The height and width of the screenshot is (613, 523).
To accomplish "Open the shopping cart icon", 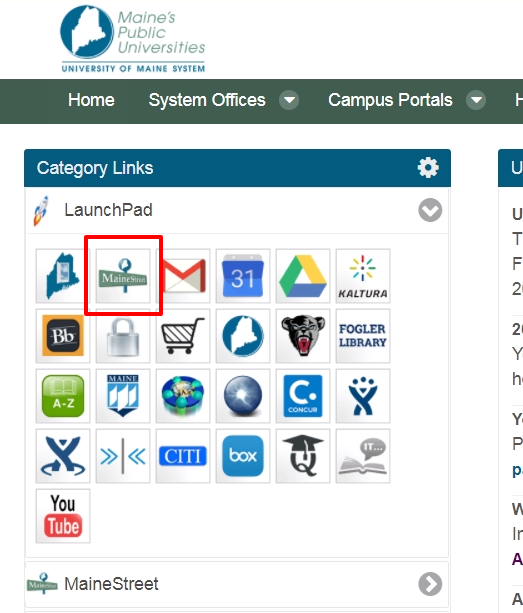I will click(x=183, y=336).
